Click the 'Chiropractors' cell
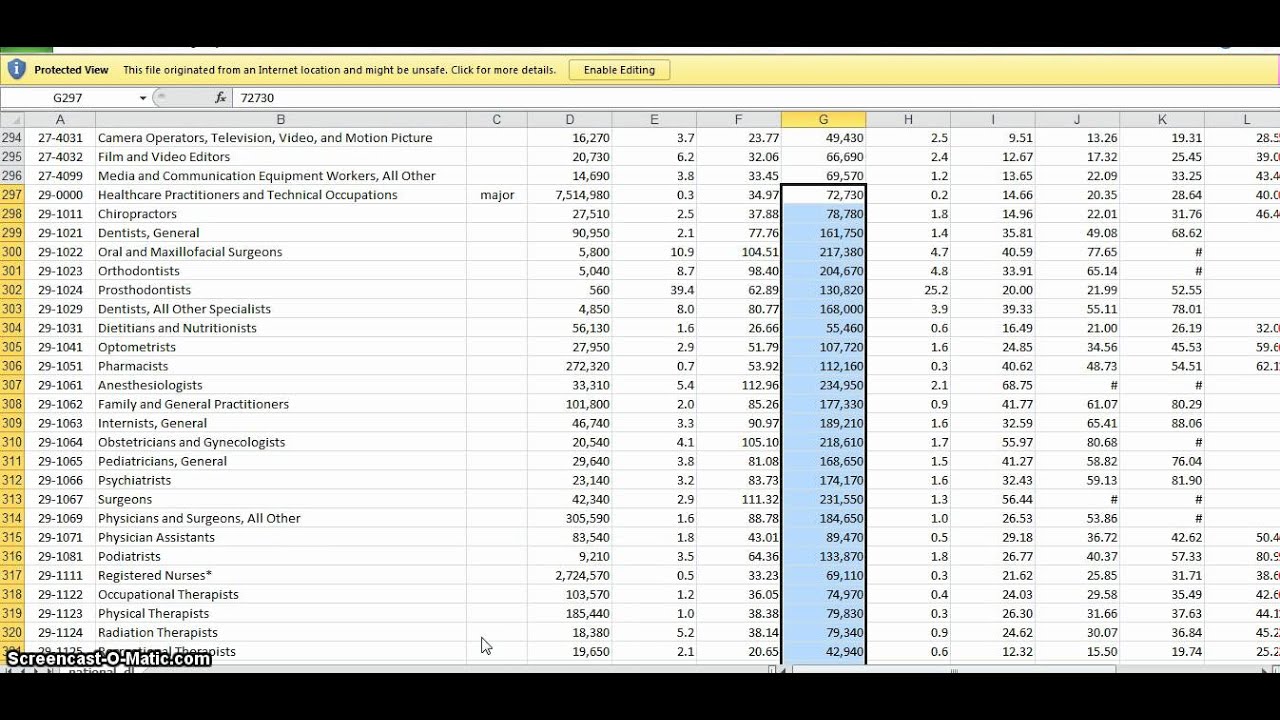 point(281,214)
